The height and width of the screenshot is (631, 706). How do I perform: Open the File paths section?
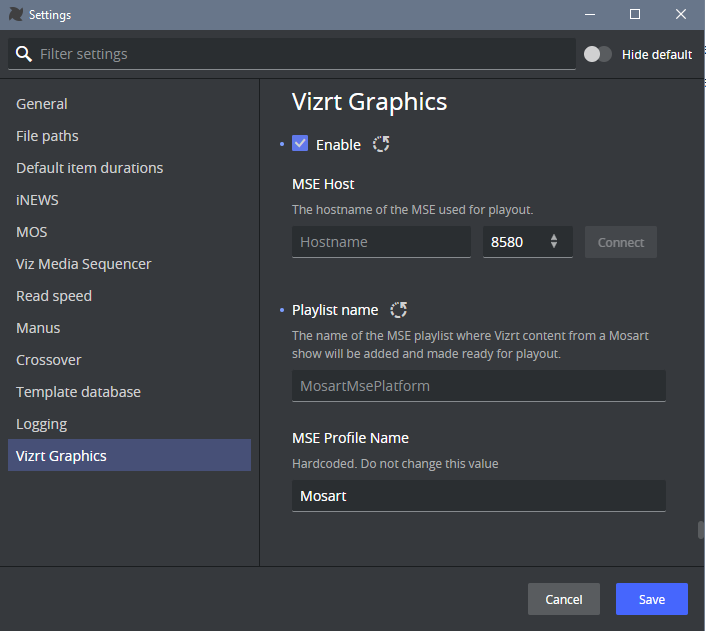[129, 136]
